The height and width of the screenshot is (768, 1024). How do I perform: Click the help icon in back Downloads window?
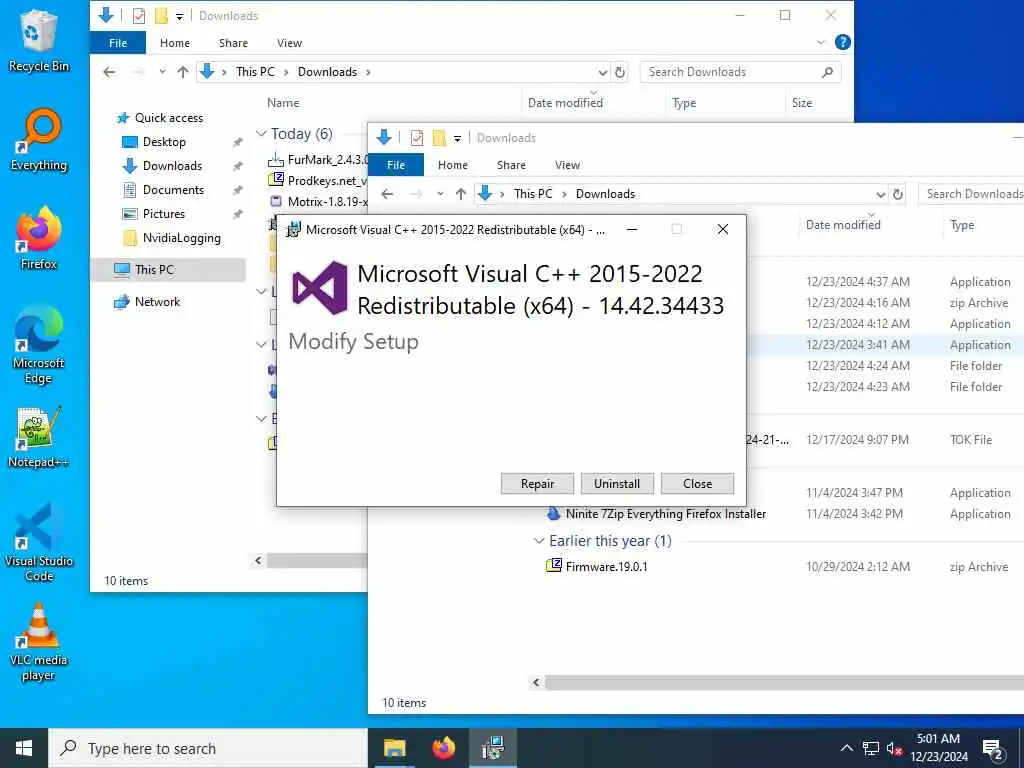[842, 42]
